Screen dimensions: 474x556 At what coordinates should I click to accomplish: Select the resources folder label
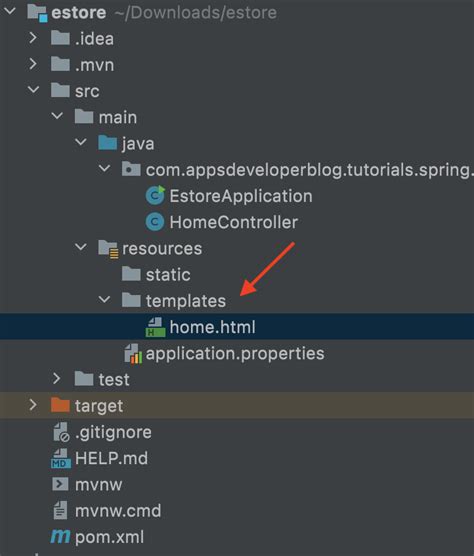(x=162, y=249)
